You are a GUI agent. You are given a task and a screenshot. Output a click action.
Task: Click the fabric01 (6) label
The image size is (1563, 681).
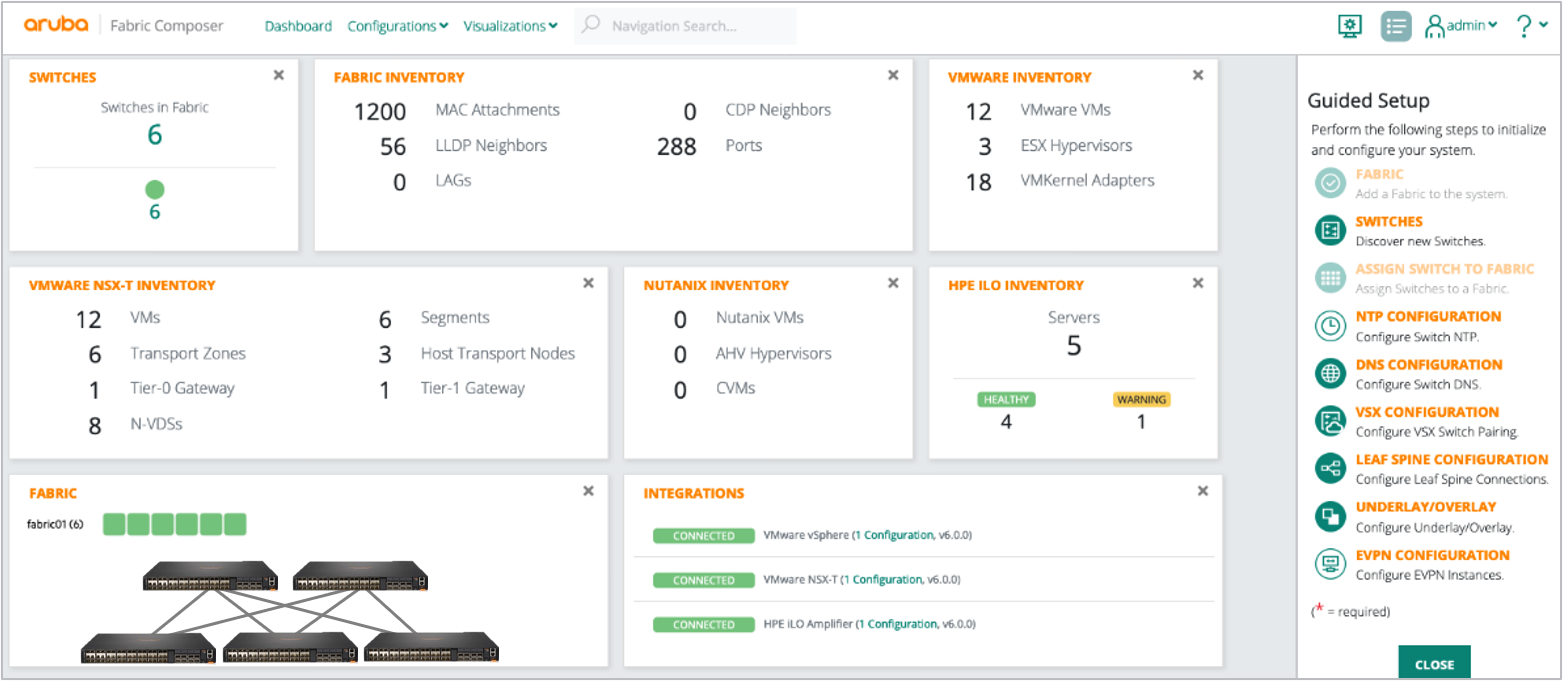tap(55, 524)
